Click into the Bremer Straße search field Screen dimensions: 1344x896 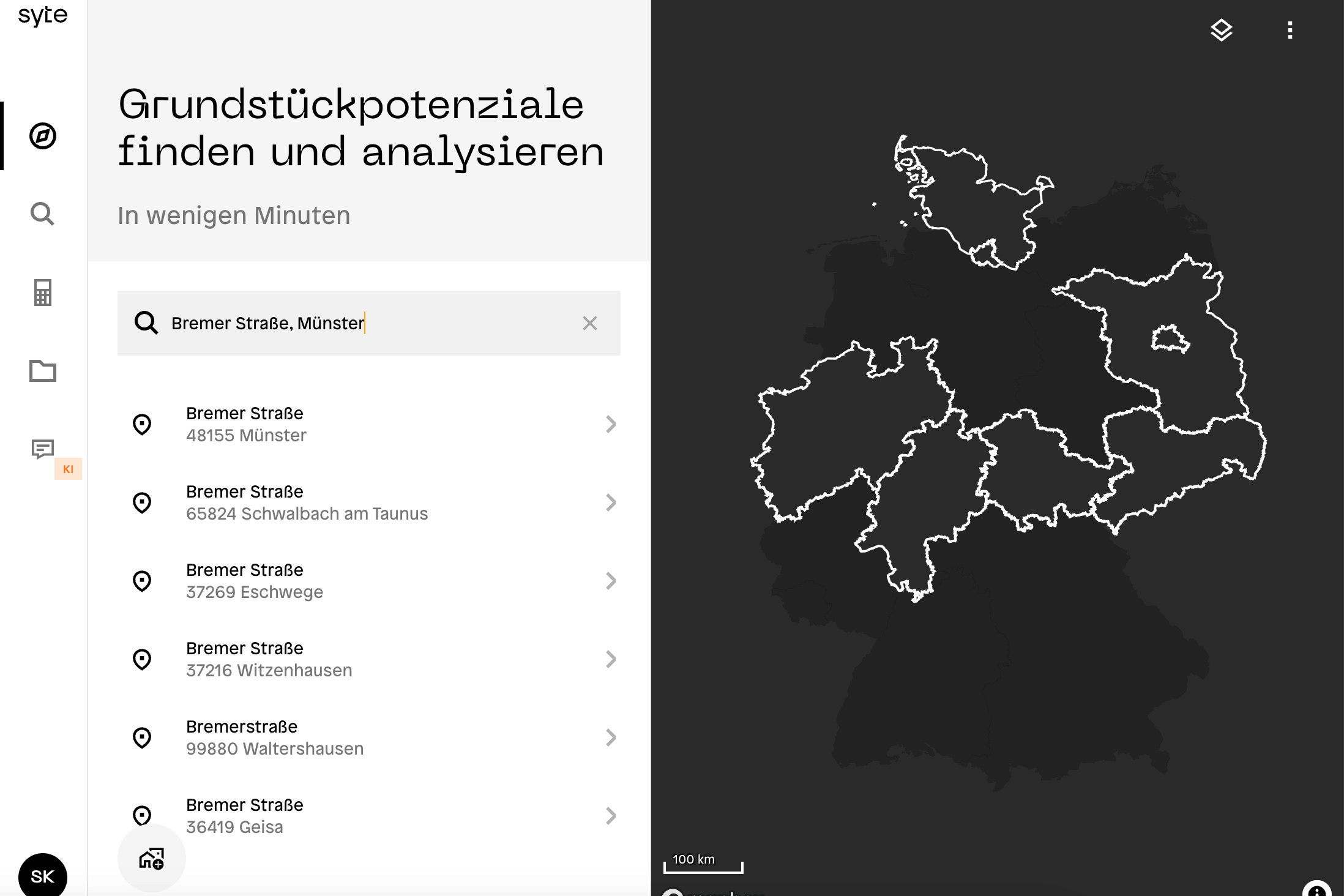coord(367,323)
